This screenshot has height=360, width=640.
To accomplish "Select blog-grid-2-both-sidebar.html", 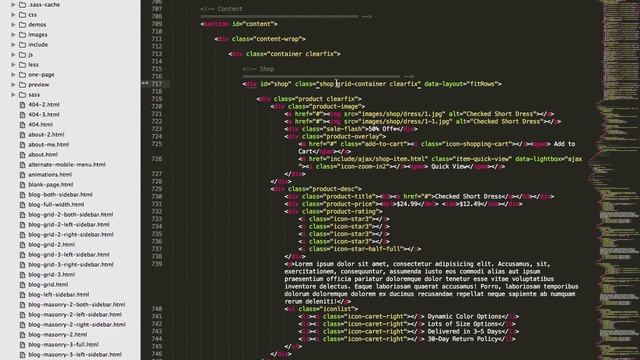I will pyautogui.click(x=71, y=214).
